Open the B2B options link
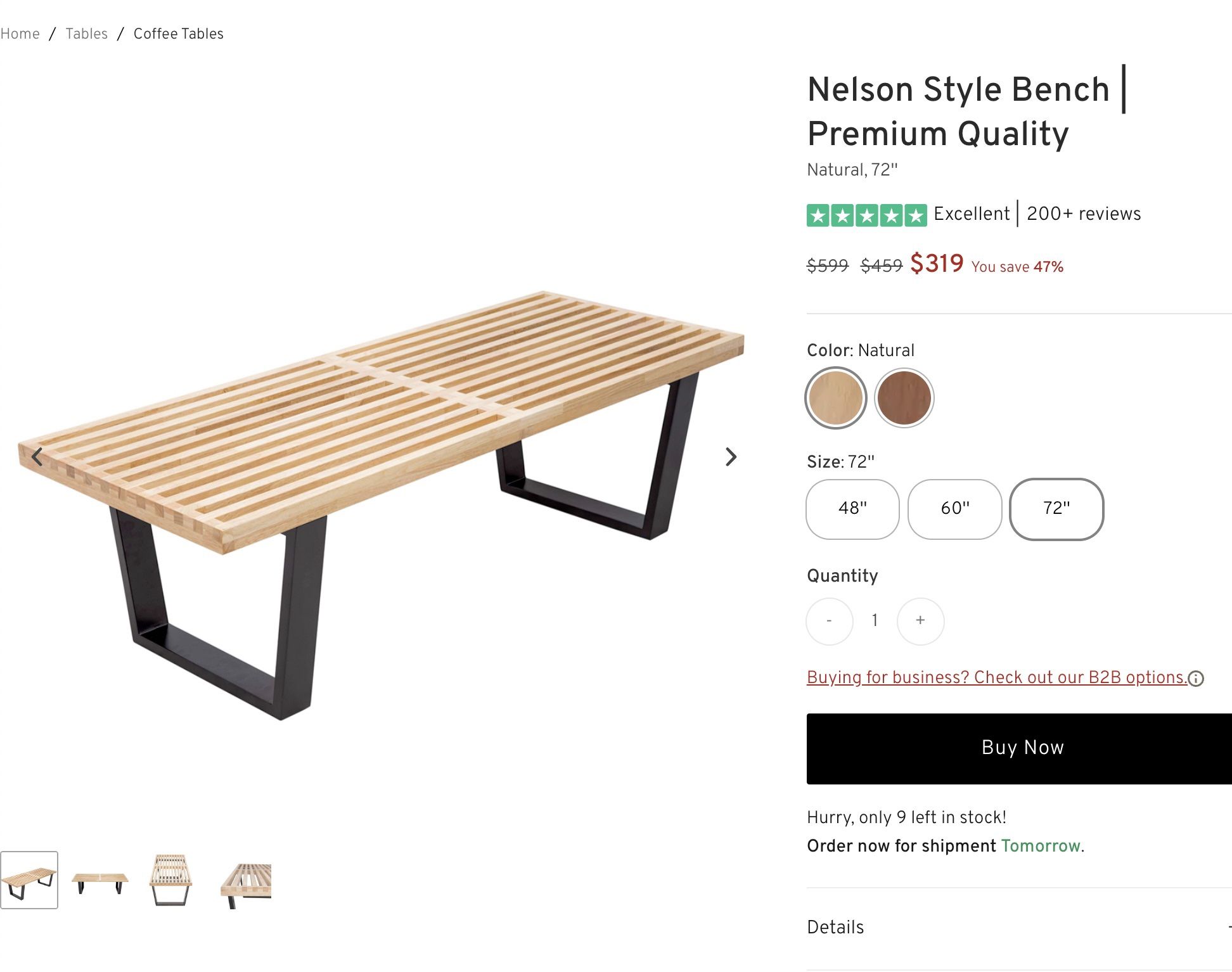Image resolution: width=1232 pixels, height=972 pixels. click(x=996, y=677)
